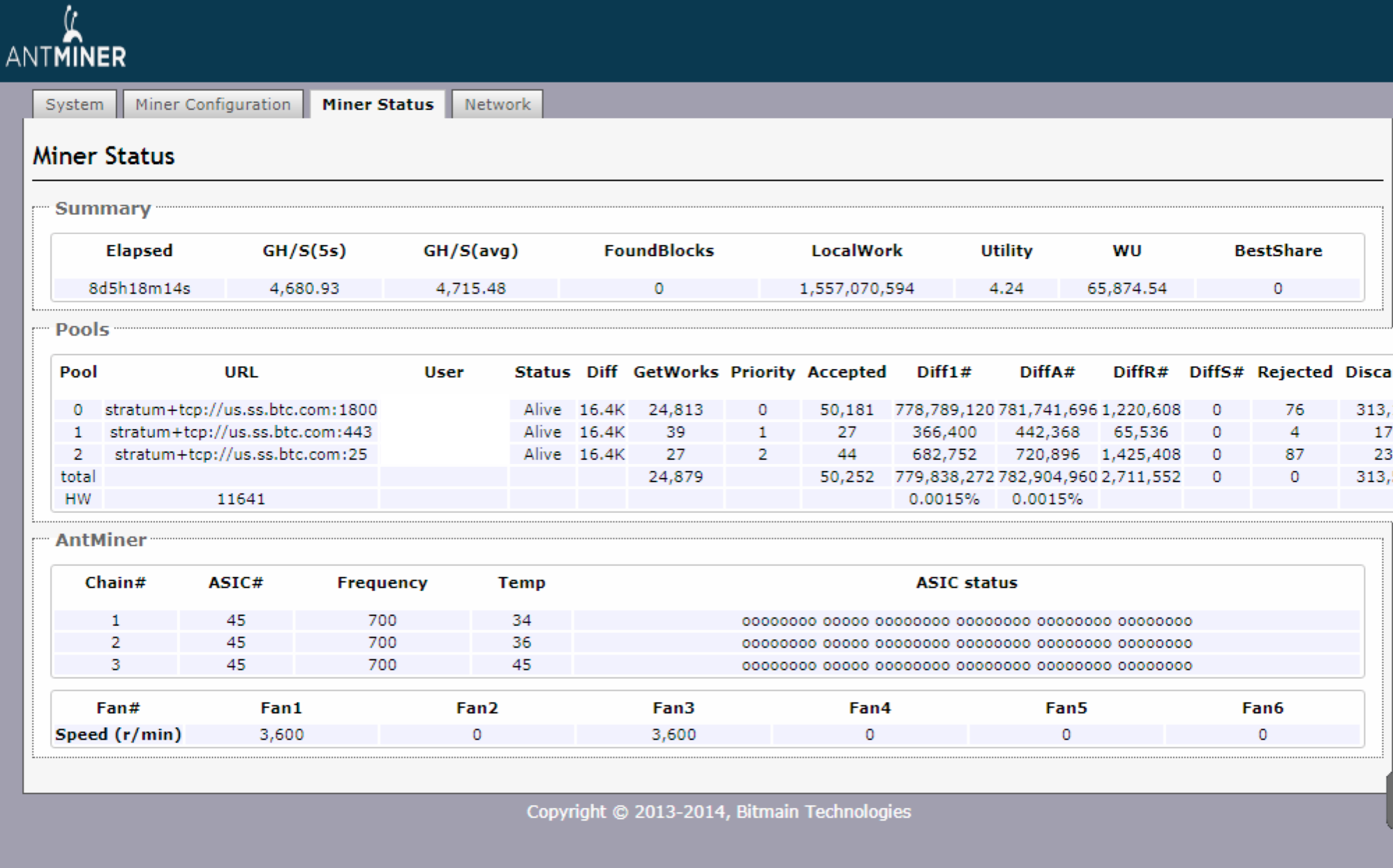Click the Frequency column header
This screenshot has height=868, width=1393.
click(382, 583)
